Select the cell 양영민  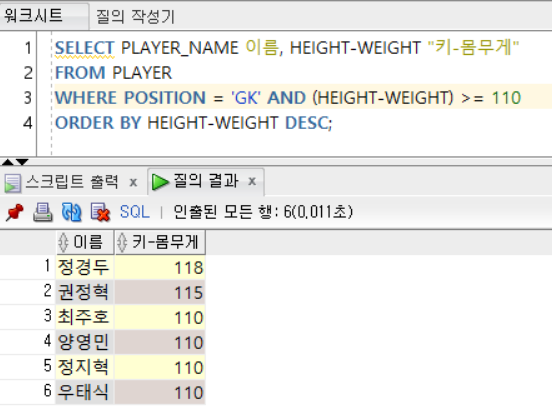tap(84, 342)
